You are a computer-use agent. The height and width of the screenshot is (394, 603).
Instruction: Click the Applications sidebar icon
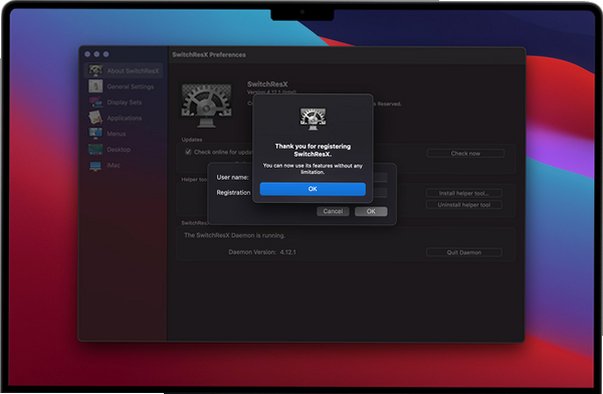[95, 117]
